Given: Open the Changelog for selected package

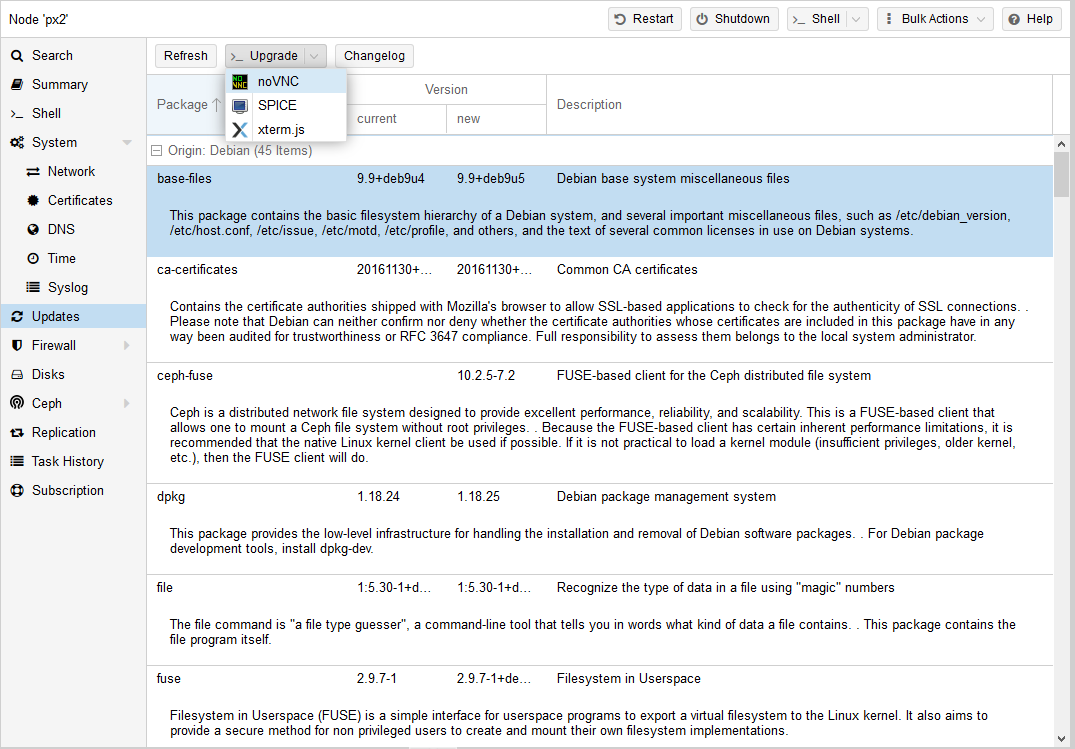Looking at the screenshot, I should (374, 56).
